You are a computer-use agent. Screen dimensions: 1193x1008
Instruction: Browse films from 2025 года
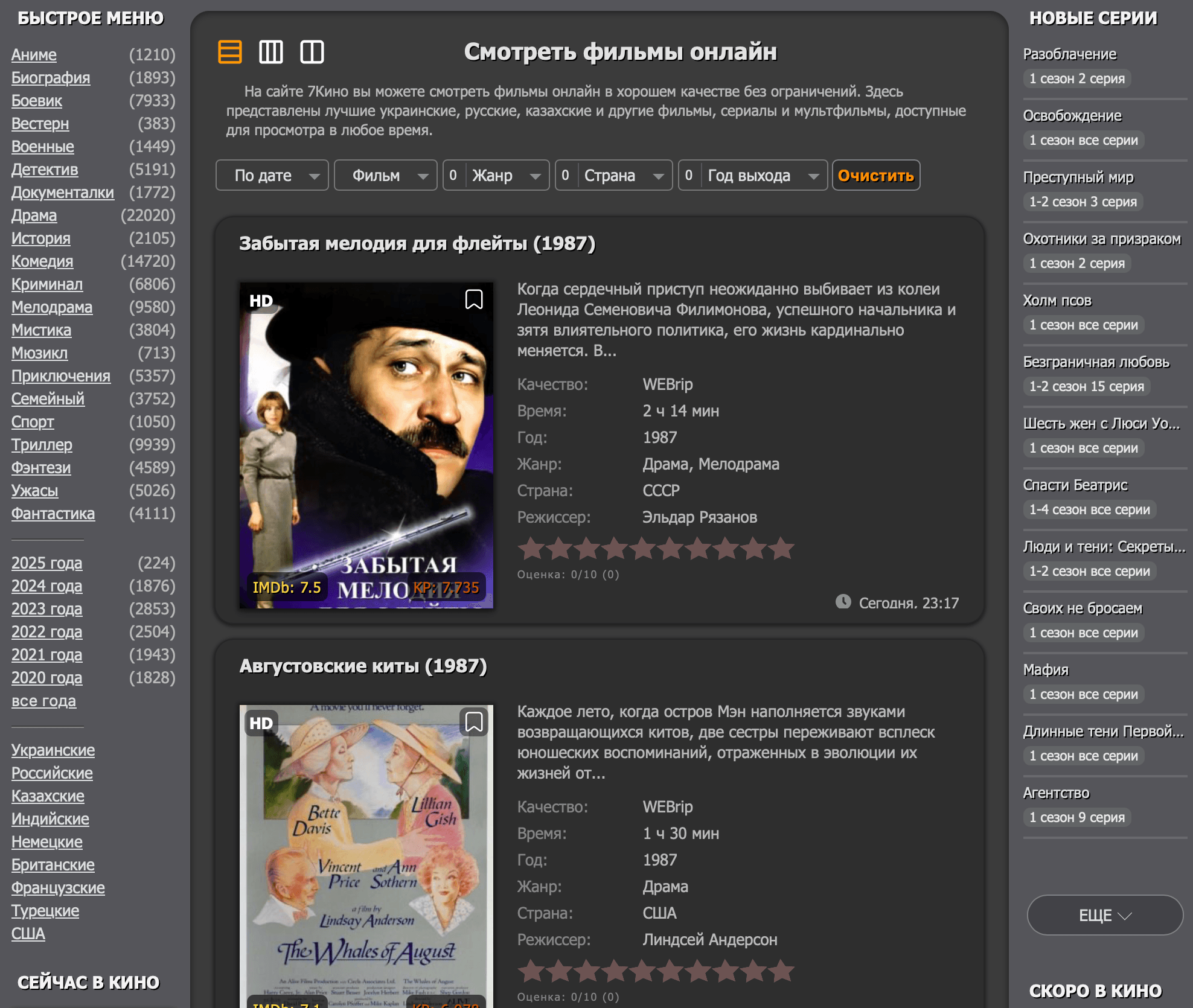pyautogui.click(x=47, y=563)
